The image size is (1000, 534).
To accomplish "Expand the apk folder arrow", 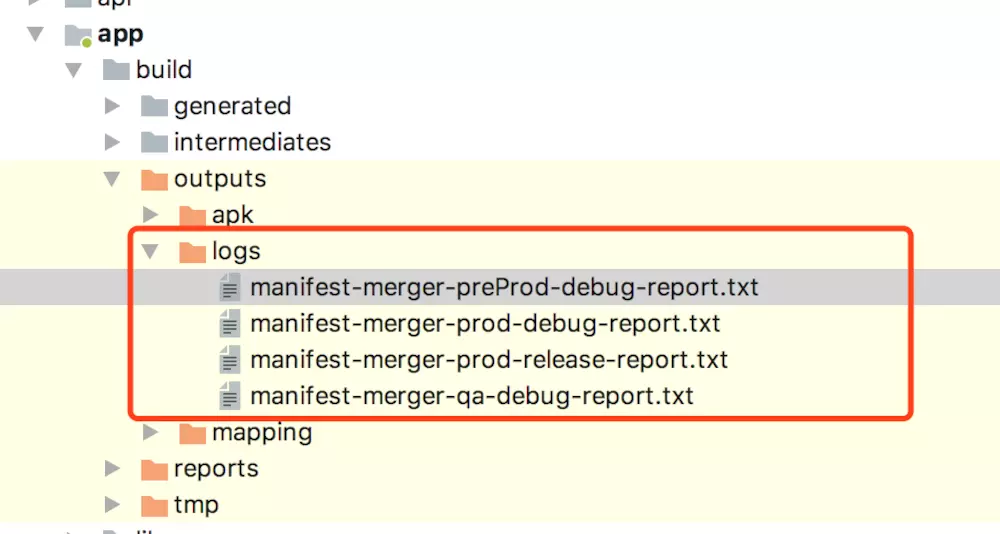I will [151, 214].
